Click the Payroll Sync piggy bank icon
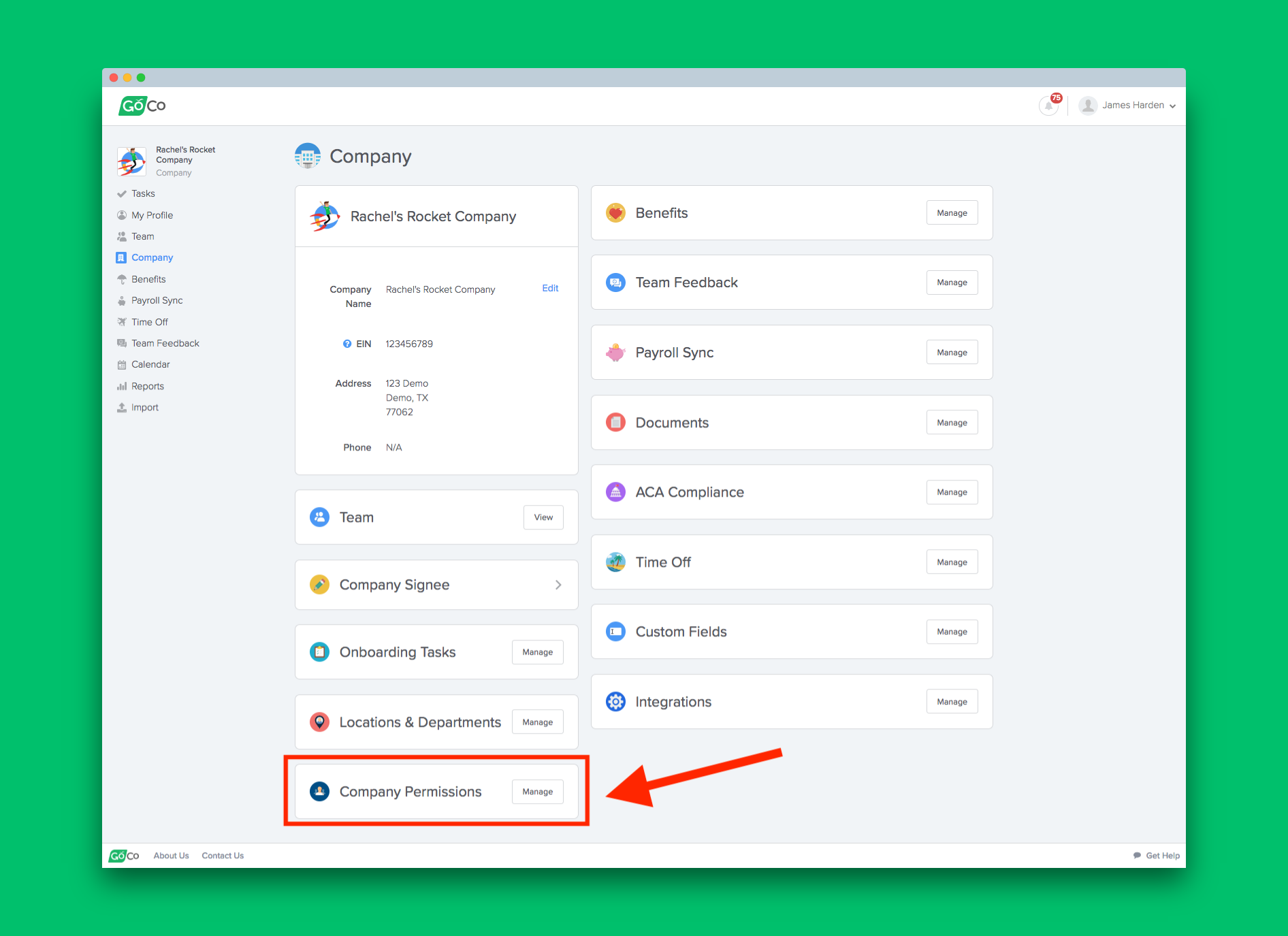The width and height of the screenshot is (1288, 936). tap(615, 353)
